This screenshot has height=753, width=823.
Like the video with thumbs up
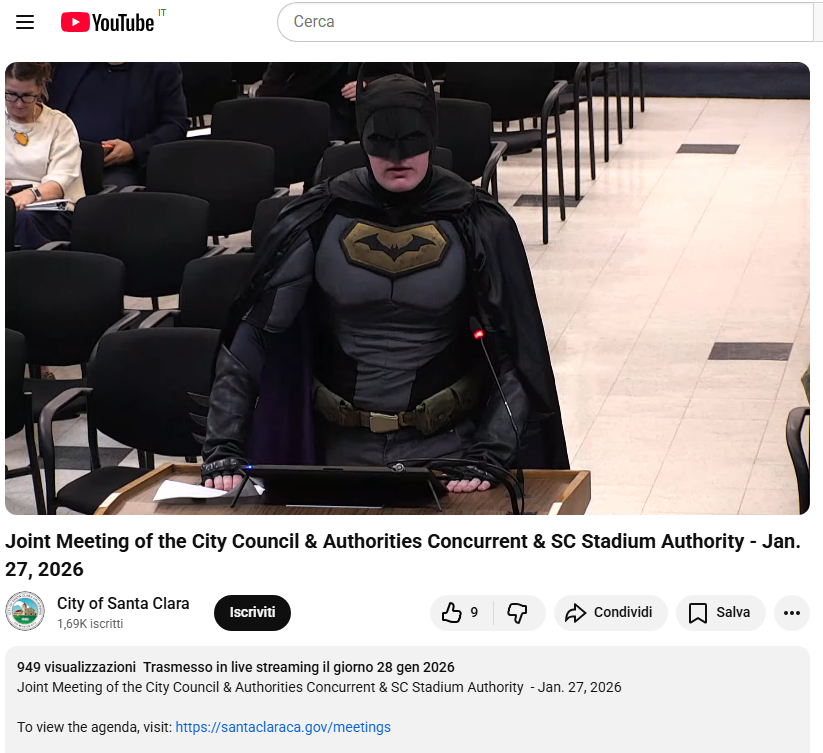[x=451, y=612]
